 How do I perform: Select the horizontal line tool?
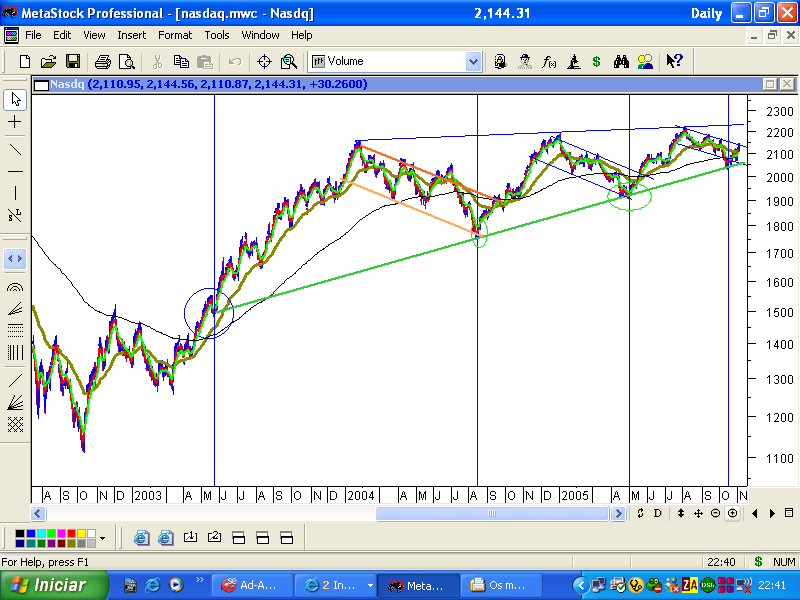14,172
